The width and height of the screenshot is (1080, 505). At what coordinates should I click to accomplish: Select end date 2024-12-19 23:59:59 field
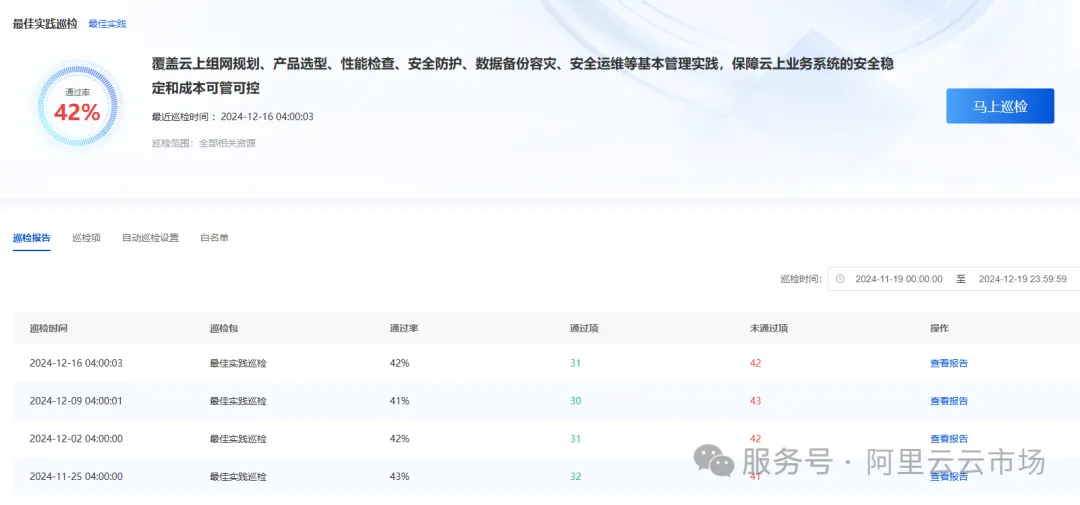(x=1023, y=279)
